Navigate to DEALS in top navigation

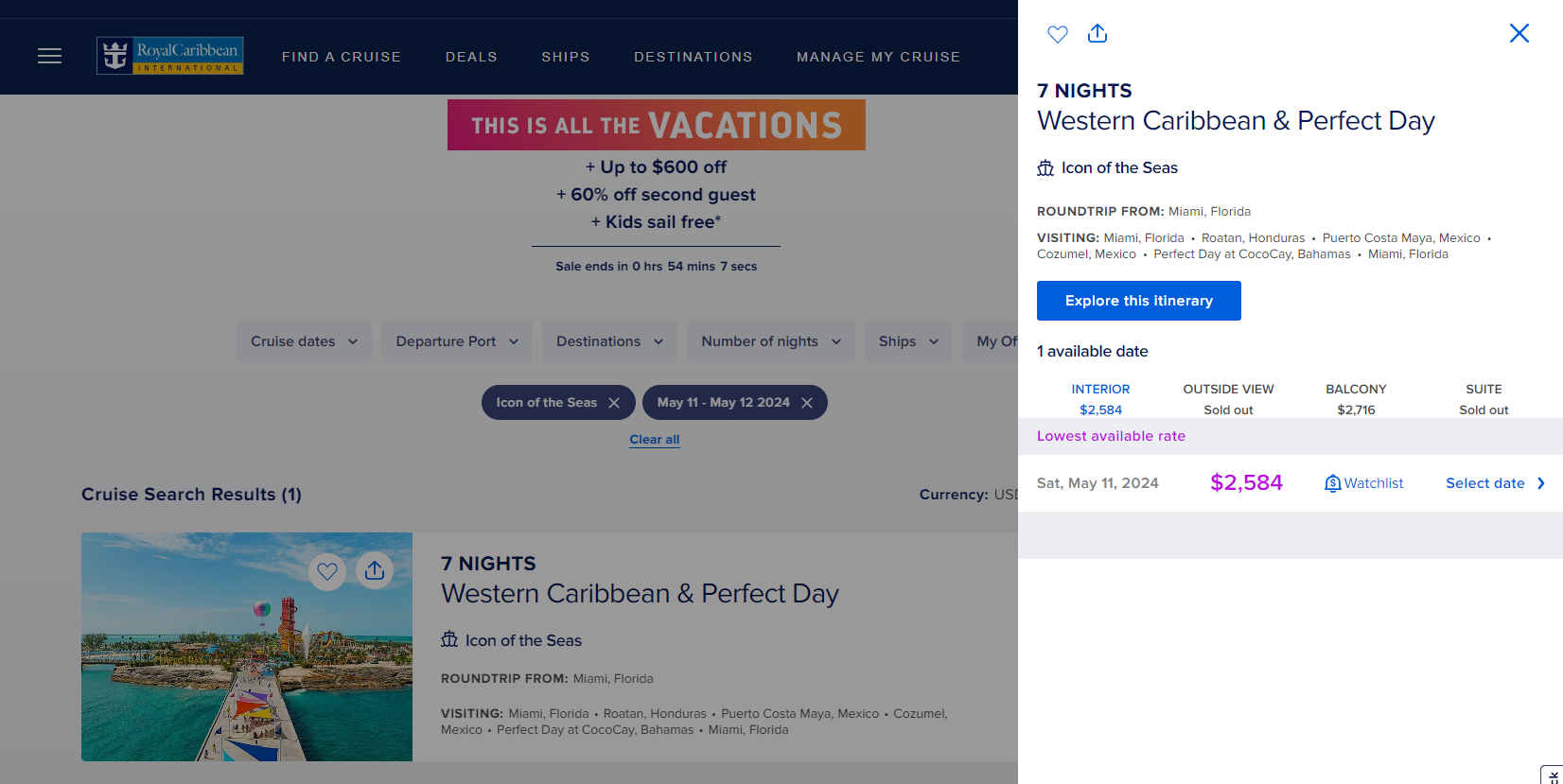coord(471,57)
